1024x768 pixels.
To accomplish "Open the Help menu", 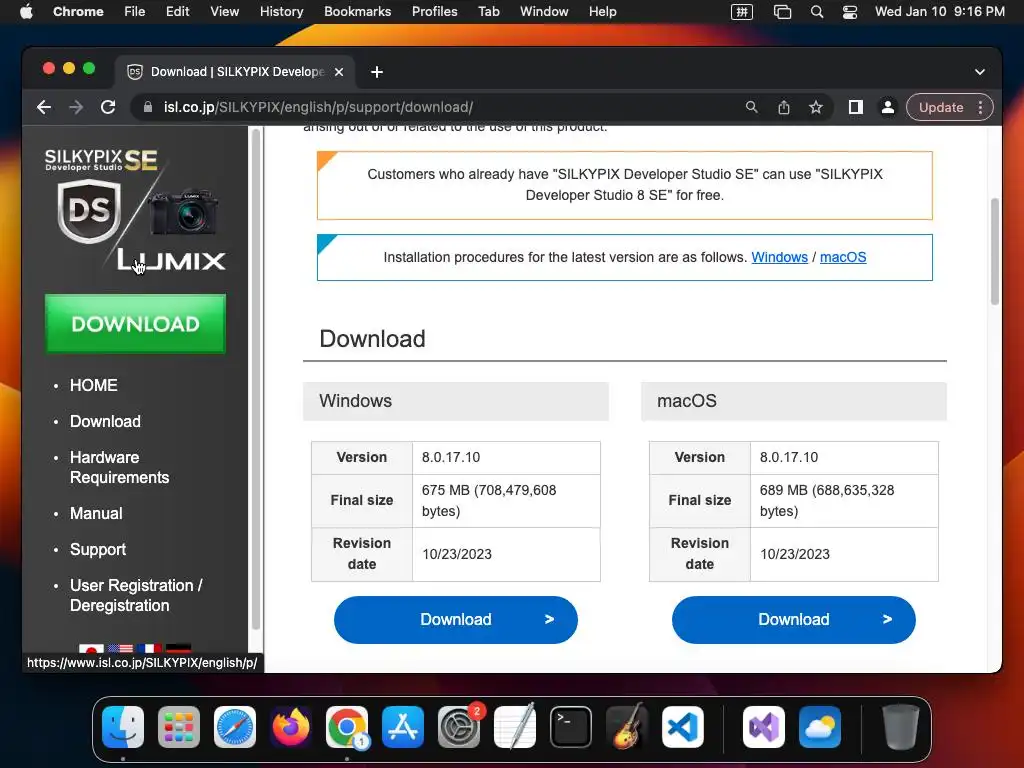I will 602,12.
